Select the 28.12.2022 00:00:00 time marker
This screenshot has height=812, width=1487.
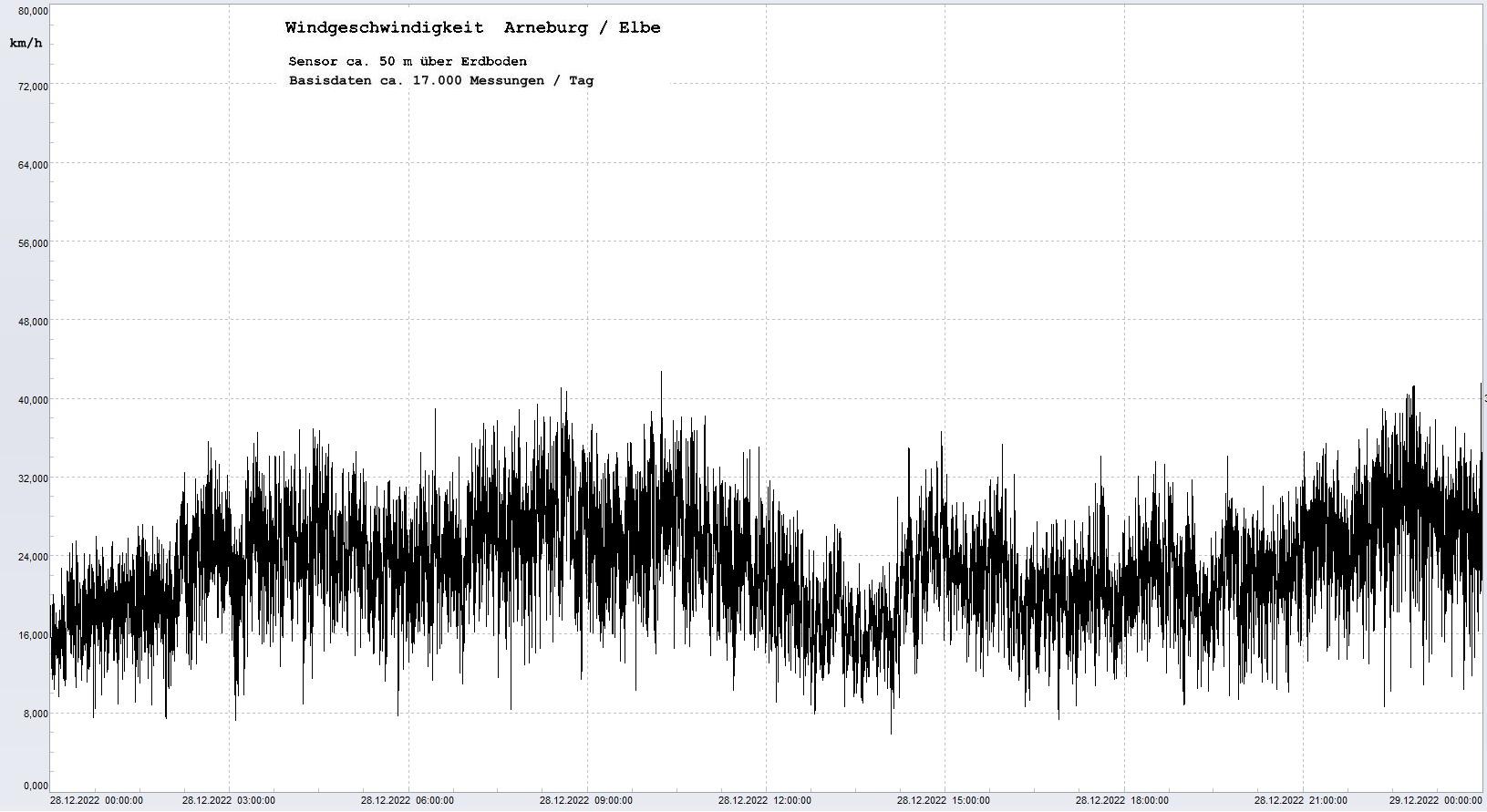tap(96, 801)
